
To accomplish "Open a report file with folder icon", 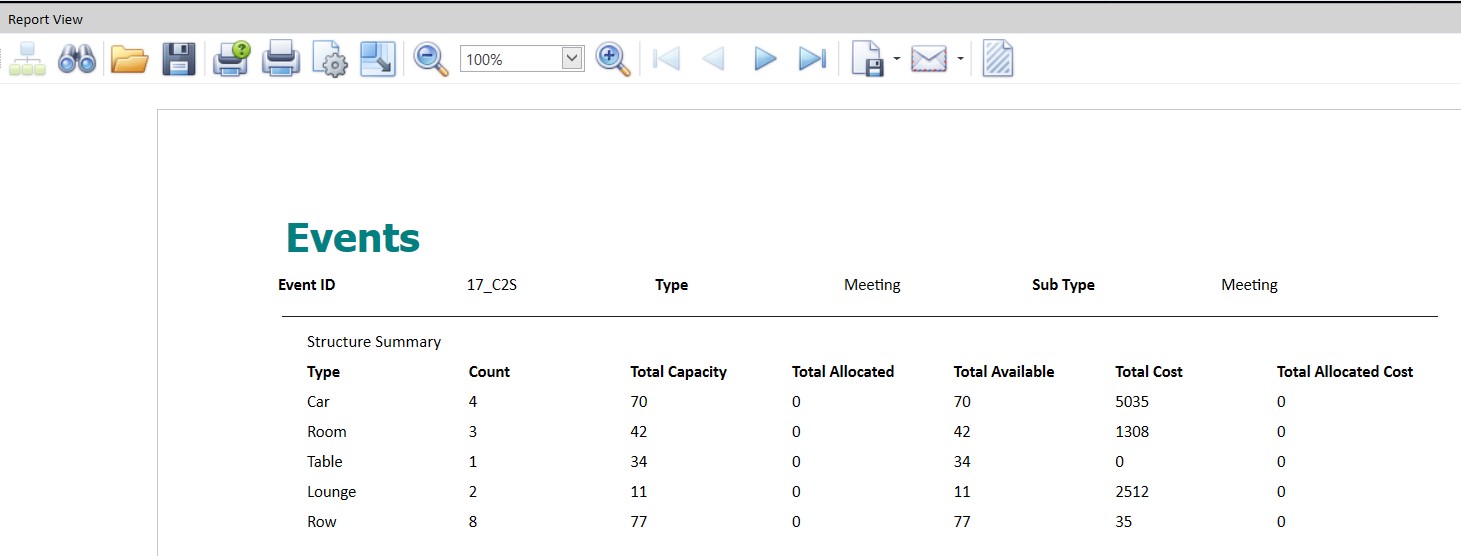I will click(x=129, y=59).
